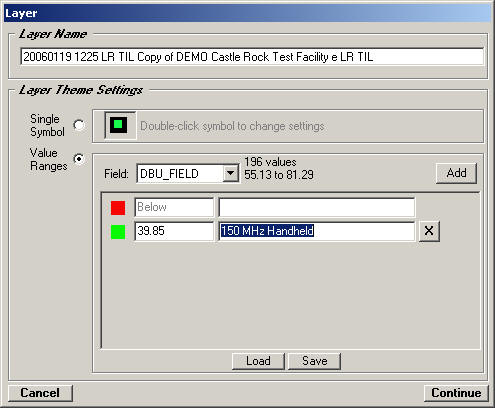Click Continue to confirm layer settings

(456, 393)
